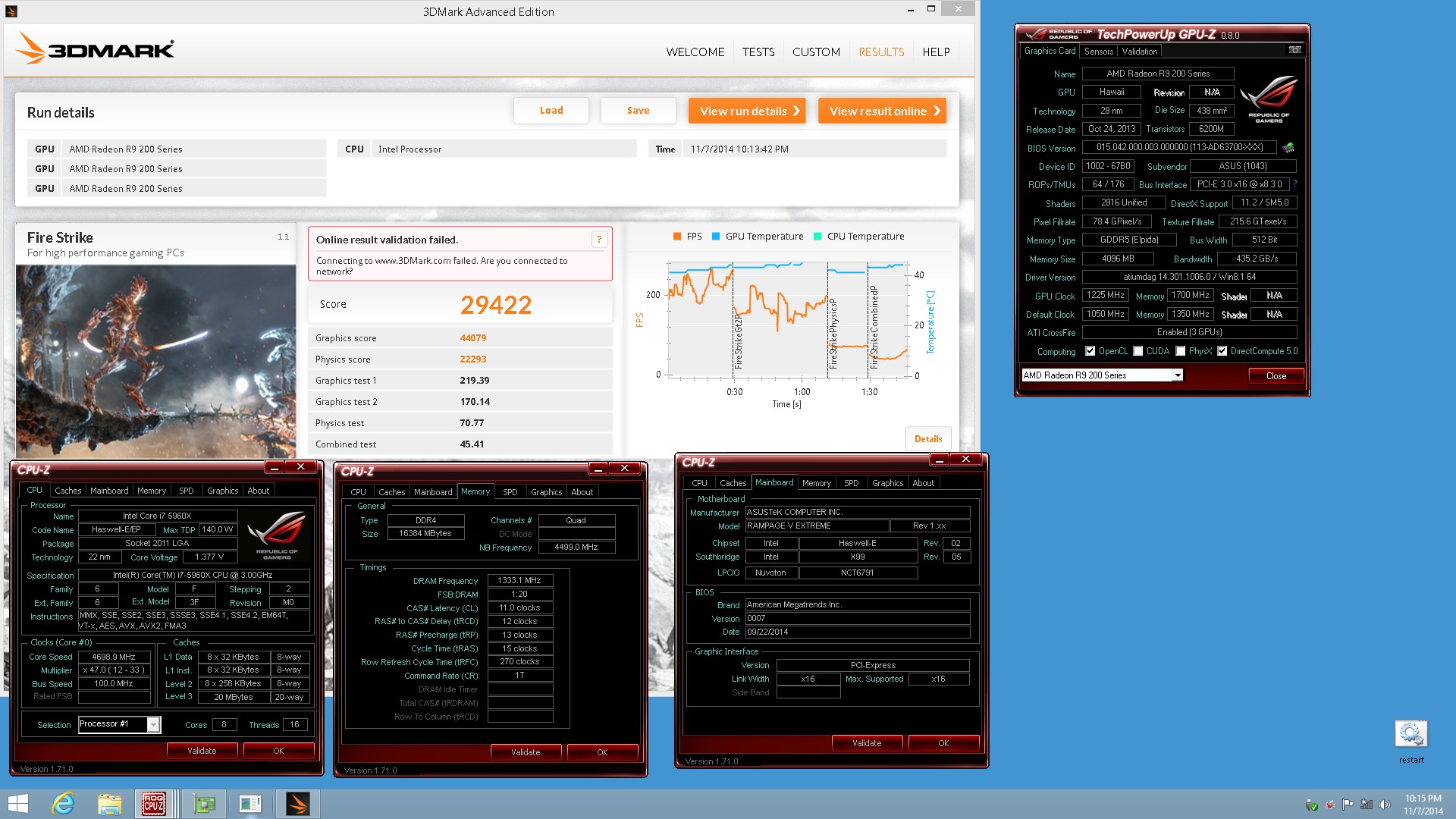Click the blue GPU Temperature legend swatch
This screenshot has width=1456, height=819.
click(716, 237)
